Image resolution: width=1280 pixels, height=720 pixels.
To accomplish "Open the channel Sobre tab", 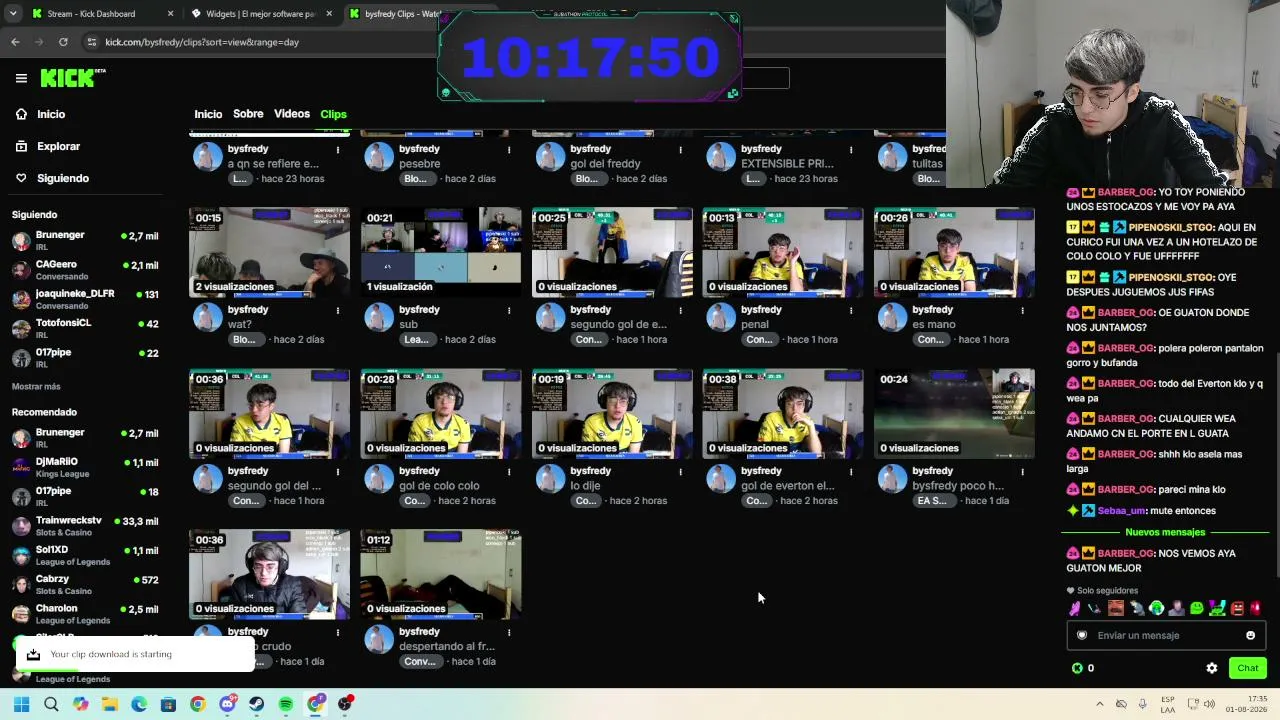I will 248,114.
